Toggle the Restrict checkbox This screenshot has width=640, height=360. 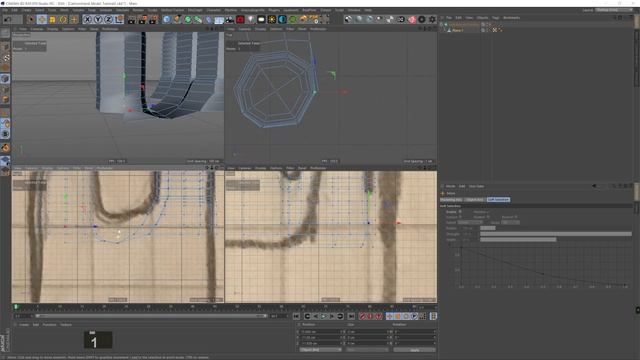click(x=516, y=217)
